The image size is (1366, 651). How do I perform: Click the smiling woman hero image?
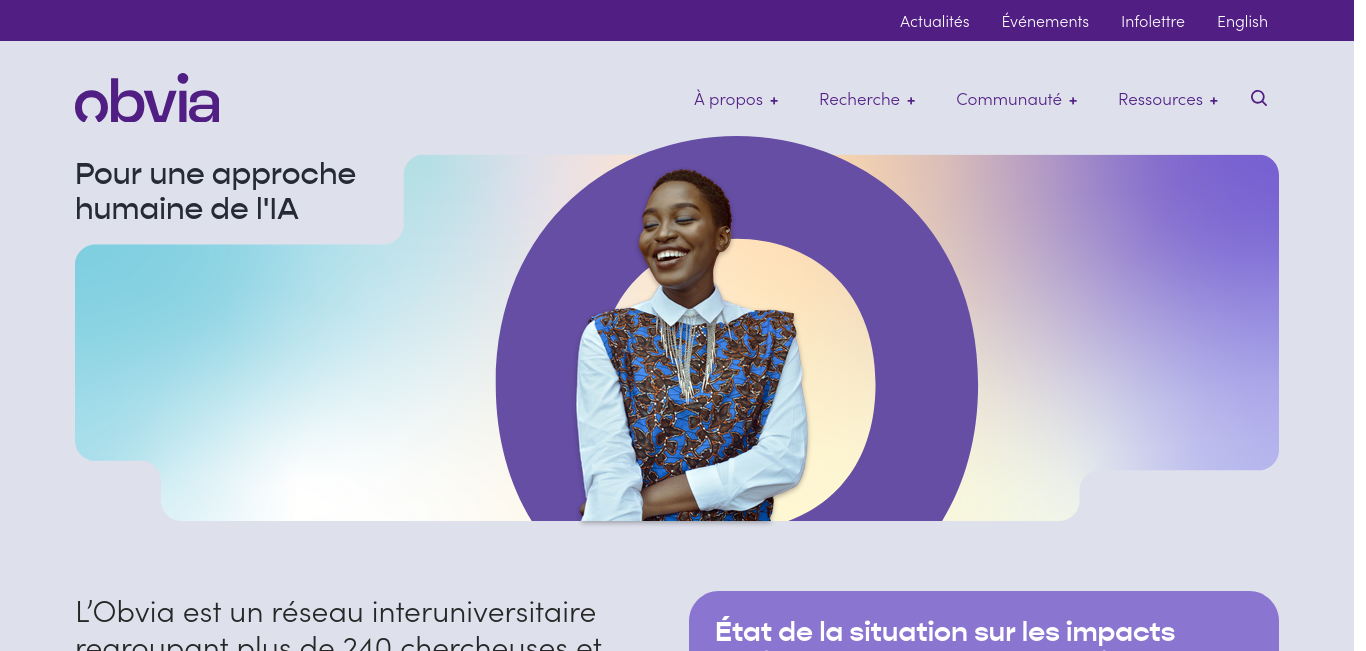tap(690, 345)
